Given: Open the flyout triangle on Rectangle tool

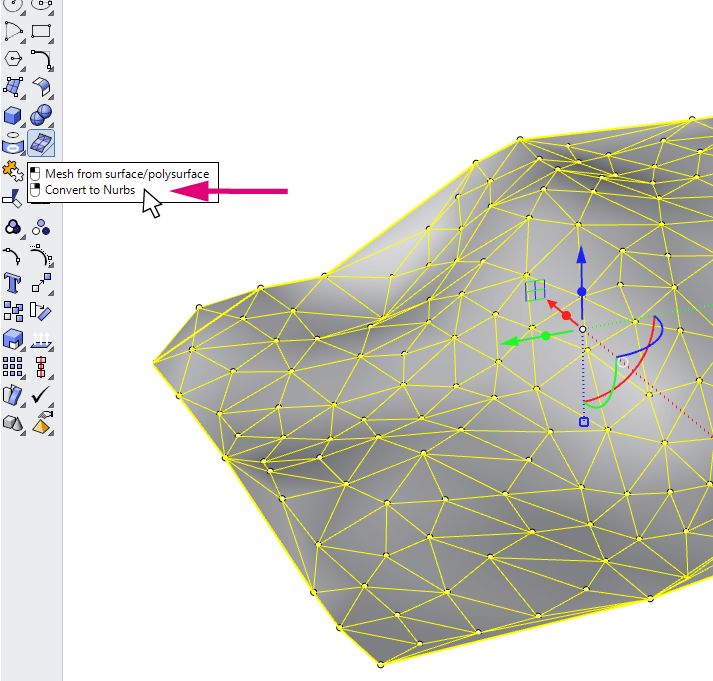Looking at the screenshot, I should tap(51, 41).
